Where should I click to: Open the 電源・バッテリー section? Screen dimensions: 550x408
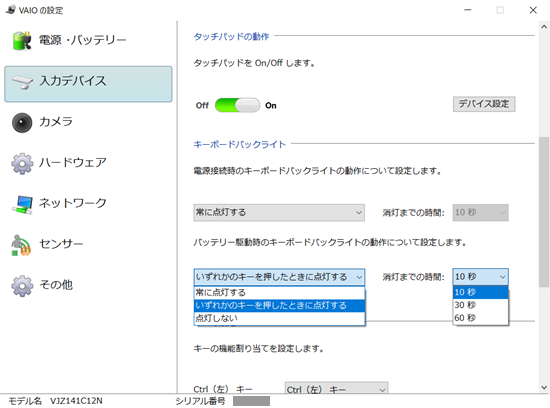tap(88, 41)
